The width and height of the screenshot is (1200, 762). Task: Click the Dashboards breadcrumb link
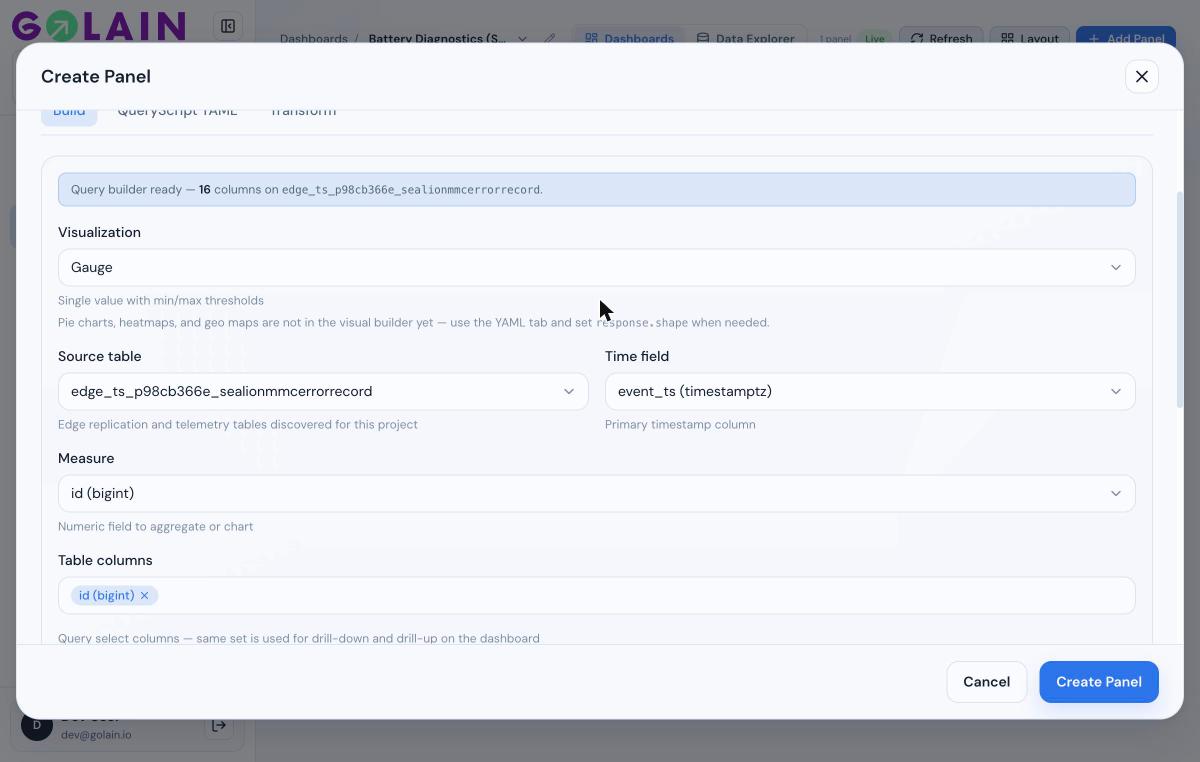pyautogui.click(x=314, y=39)
